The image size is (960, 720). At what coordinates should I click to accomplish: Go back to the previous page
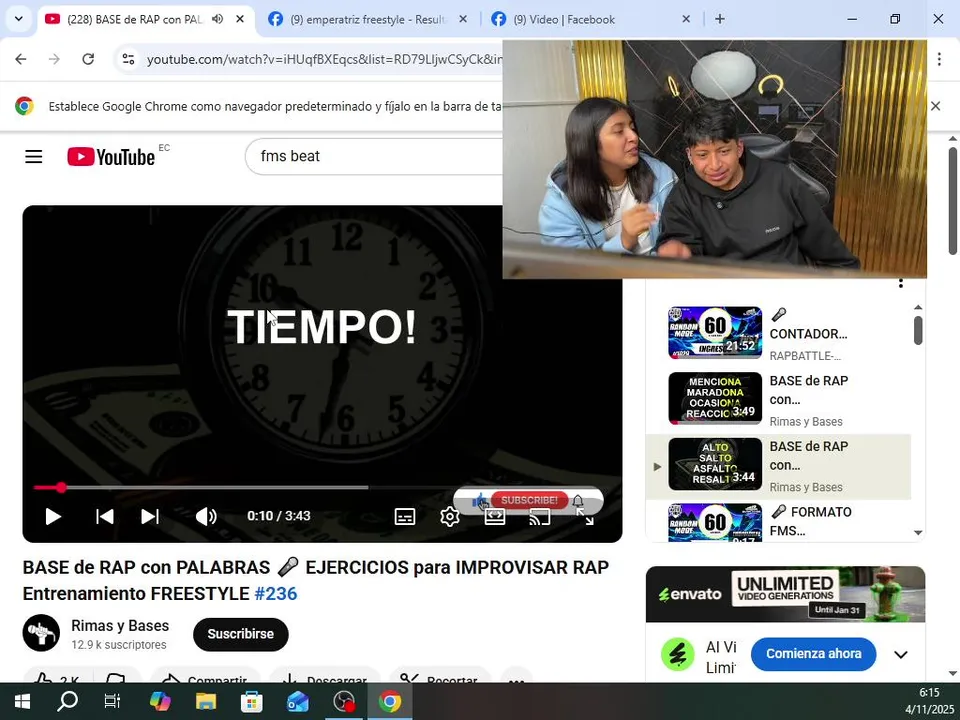point(21,59)
